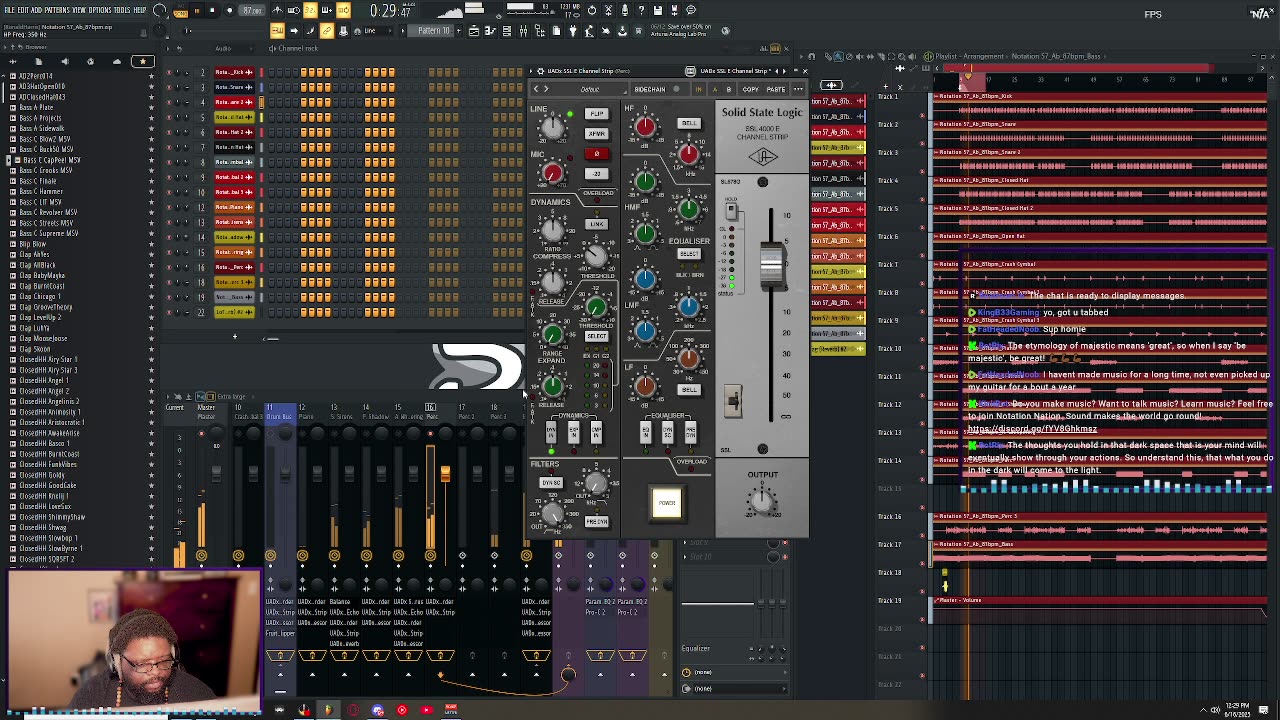This screenshot has width=1280, height=720.
Task: Open the question-mark help icon in the top toolbar
Action: [x=642, y=10]
